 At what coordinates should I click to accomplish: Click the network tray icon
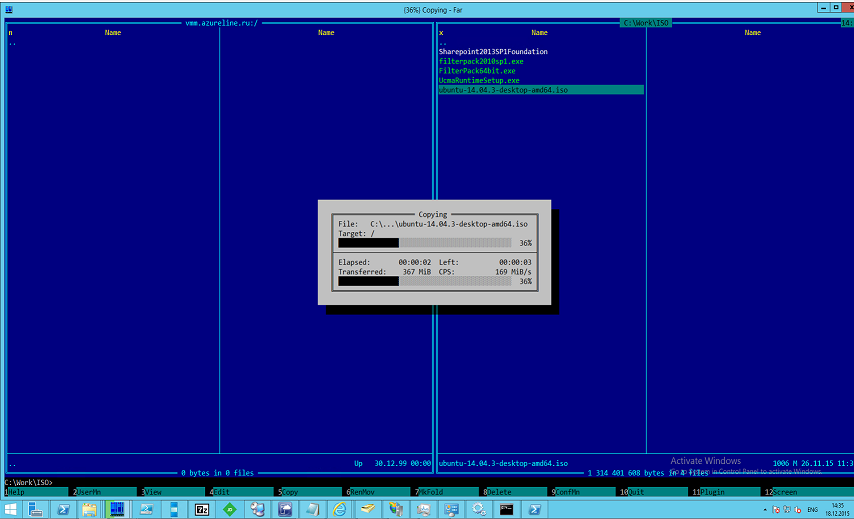point(787,510)
